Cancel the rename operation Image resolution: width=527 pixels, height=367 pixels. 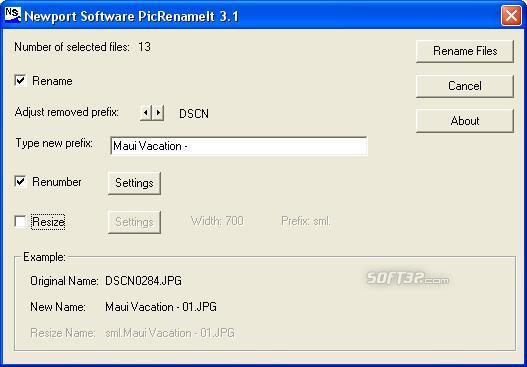pyautogui.click(x=465, y=86)
